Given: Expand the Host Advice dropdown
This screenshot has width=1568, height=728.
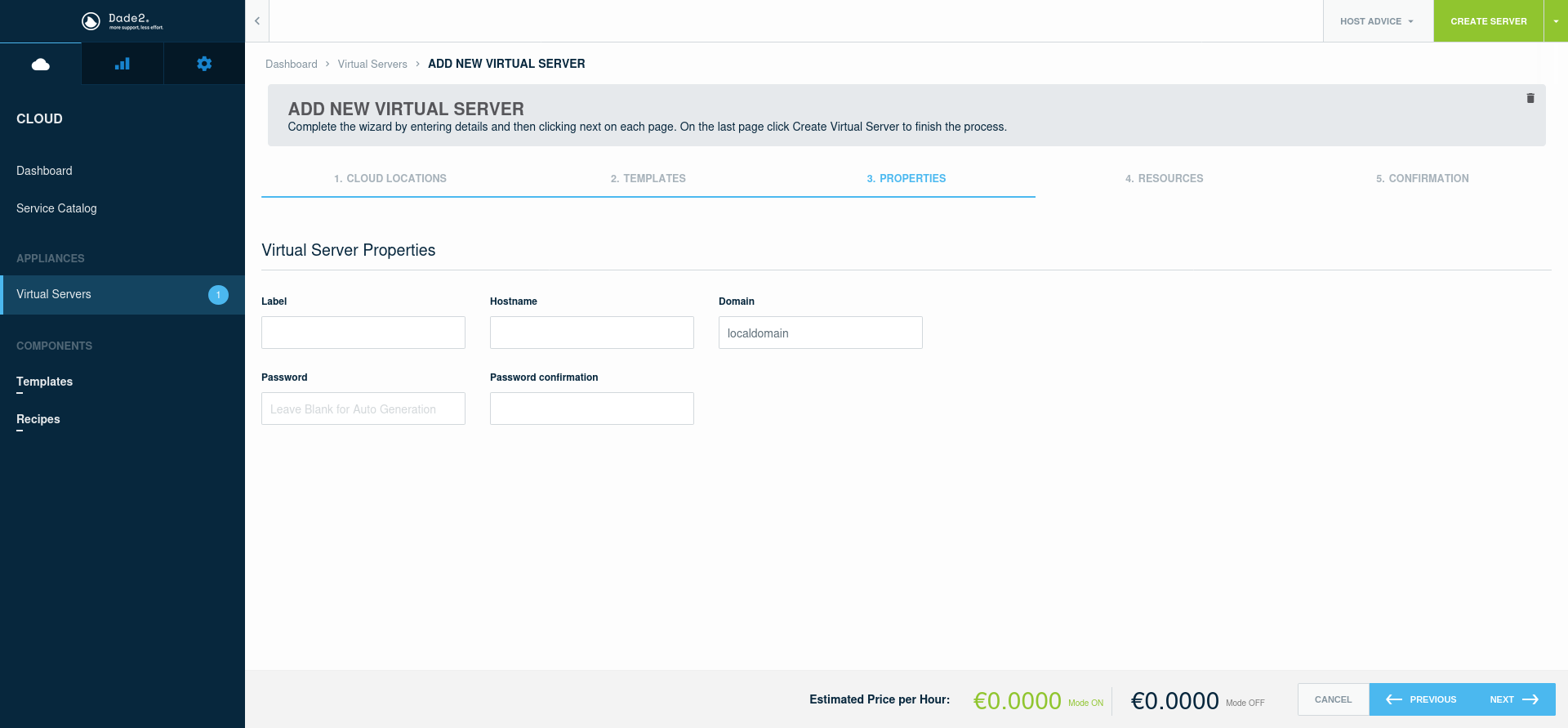Looking at the screenshot, I should pos(1378,21).
